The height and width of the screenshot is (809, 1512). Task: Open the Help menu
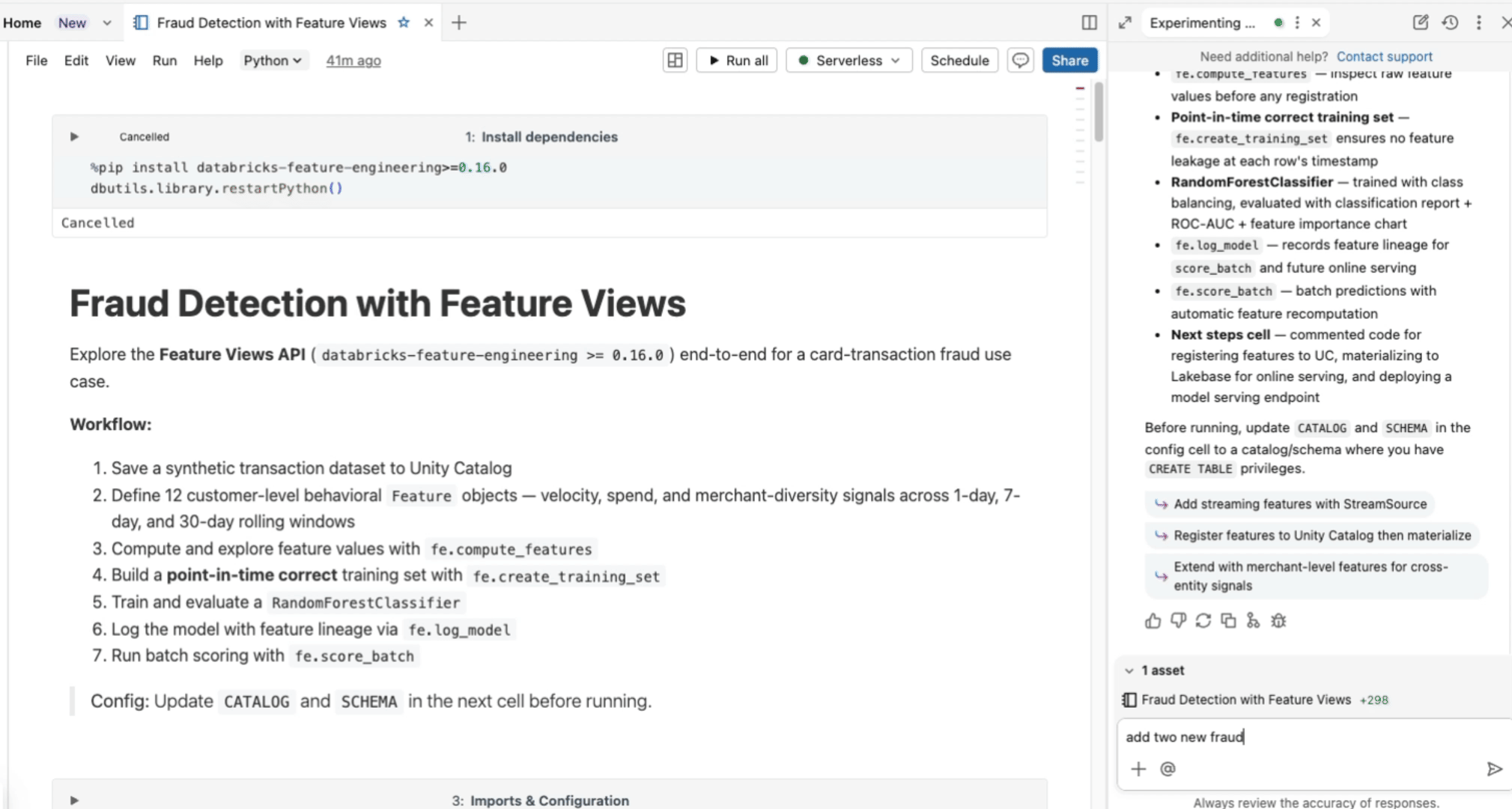208,61
